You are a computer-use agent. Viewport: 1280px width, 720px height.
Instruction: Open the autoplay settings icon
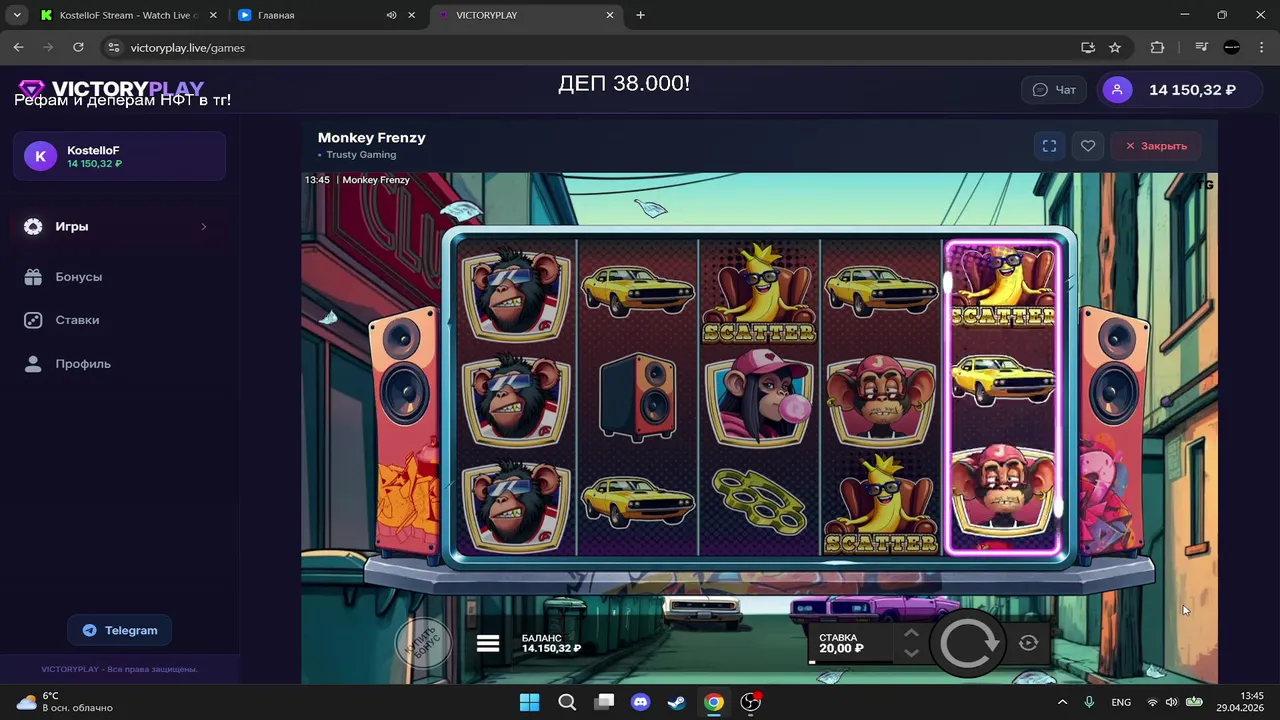click(1028, 643)
